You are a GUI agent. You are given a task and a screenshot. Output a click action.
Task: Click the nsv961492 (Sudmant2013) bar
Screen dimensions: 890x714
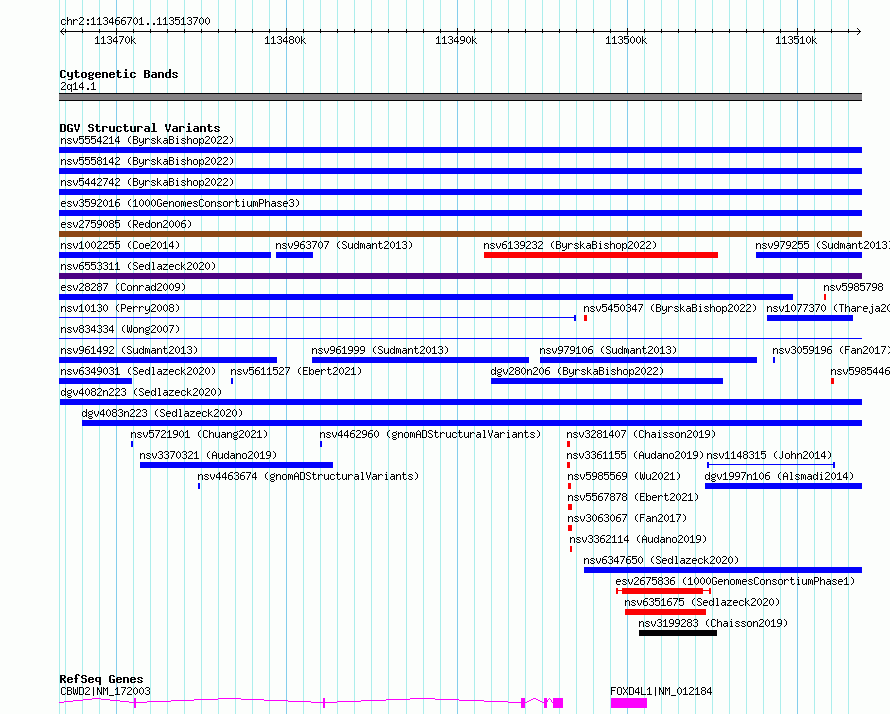pyautogui.click(x=168, y=360)
